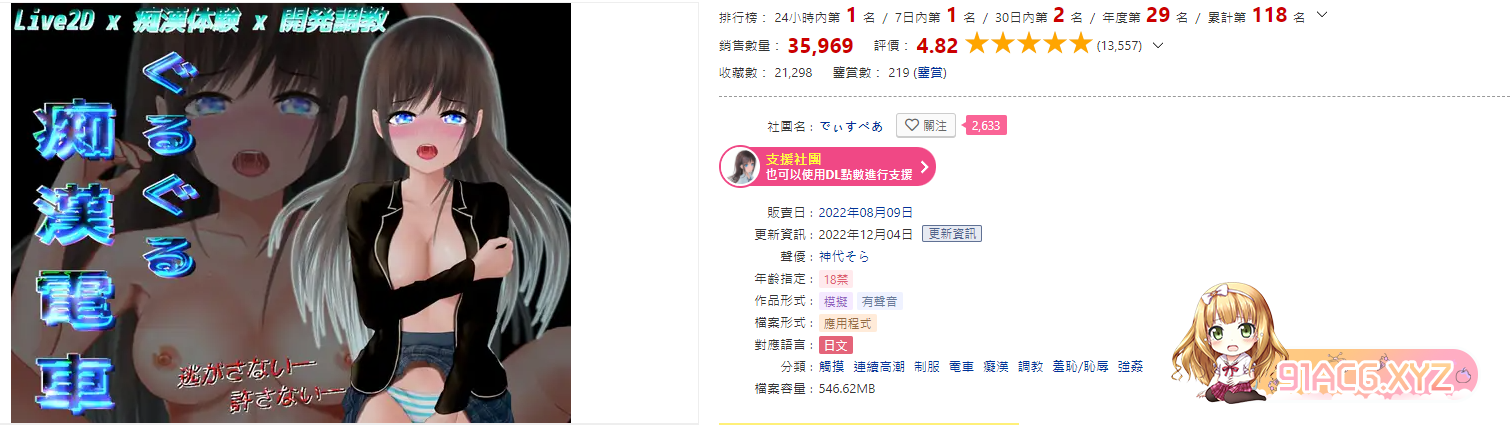Image resolution: width=1510 pixels, height=425 pixels.
Task: Follow the circle with 關注 button
Action: click(x=925, y=126)
